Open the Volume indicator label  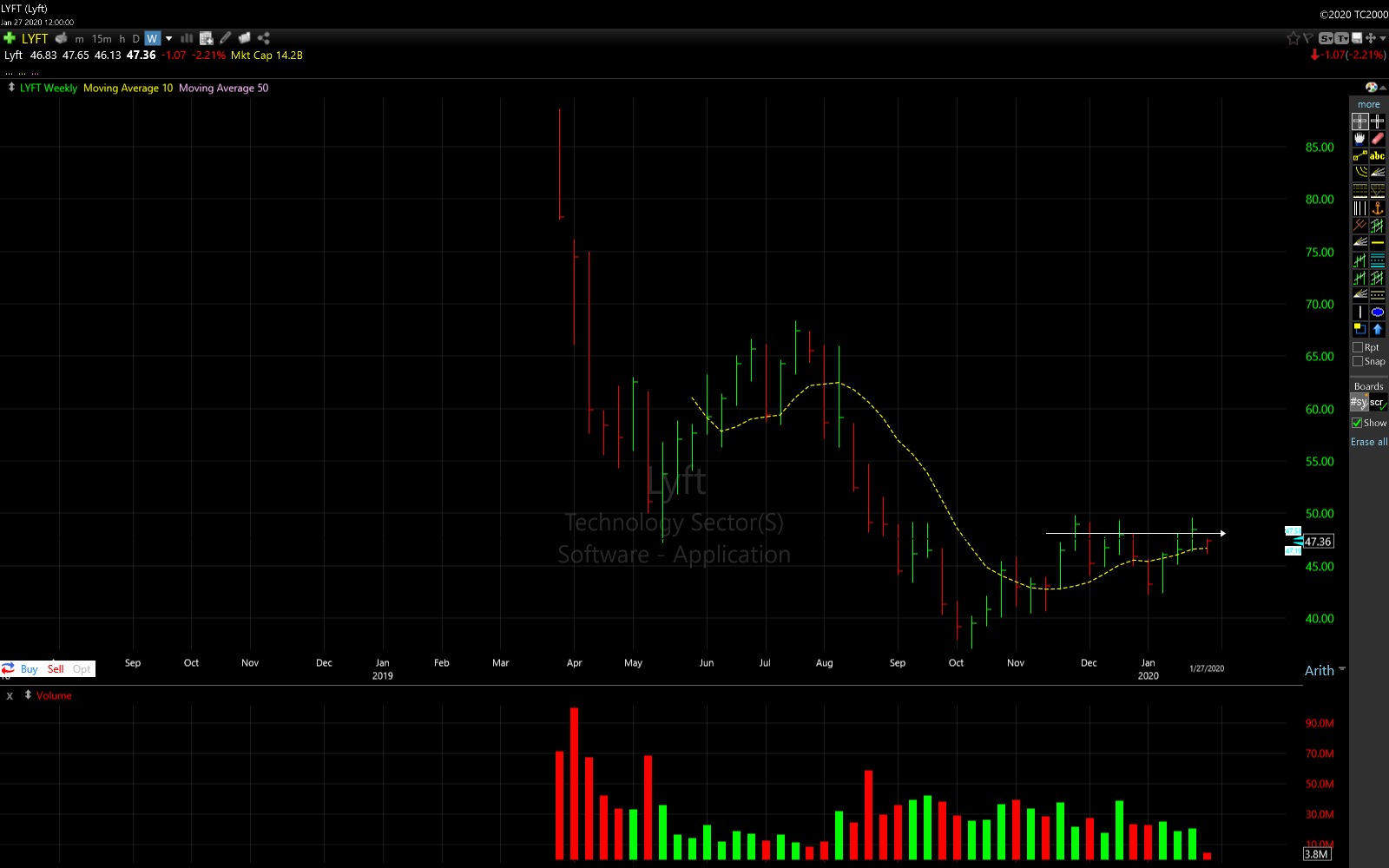click(x=54, y=695)
